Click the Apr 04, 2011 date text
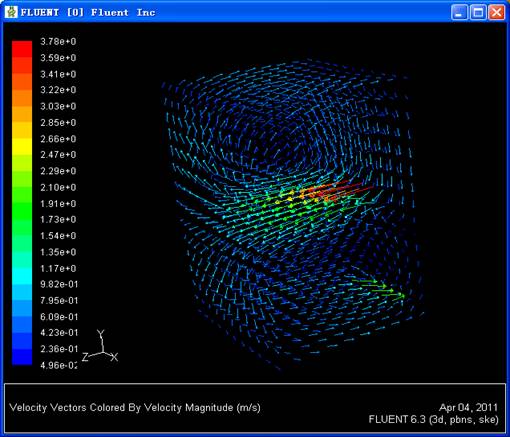This screenshot has width=510, height=437. coord(468,407)
